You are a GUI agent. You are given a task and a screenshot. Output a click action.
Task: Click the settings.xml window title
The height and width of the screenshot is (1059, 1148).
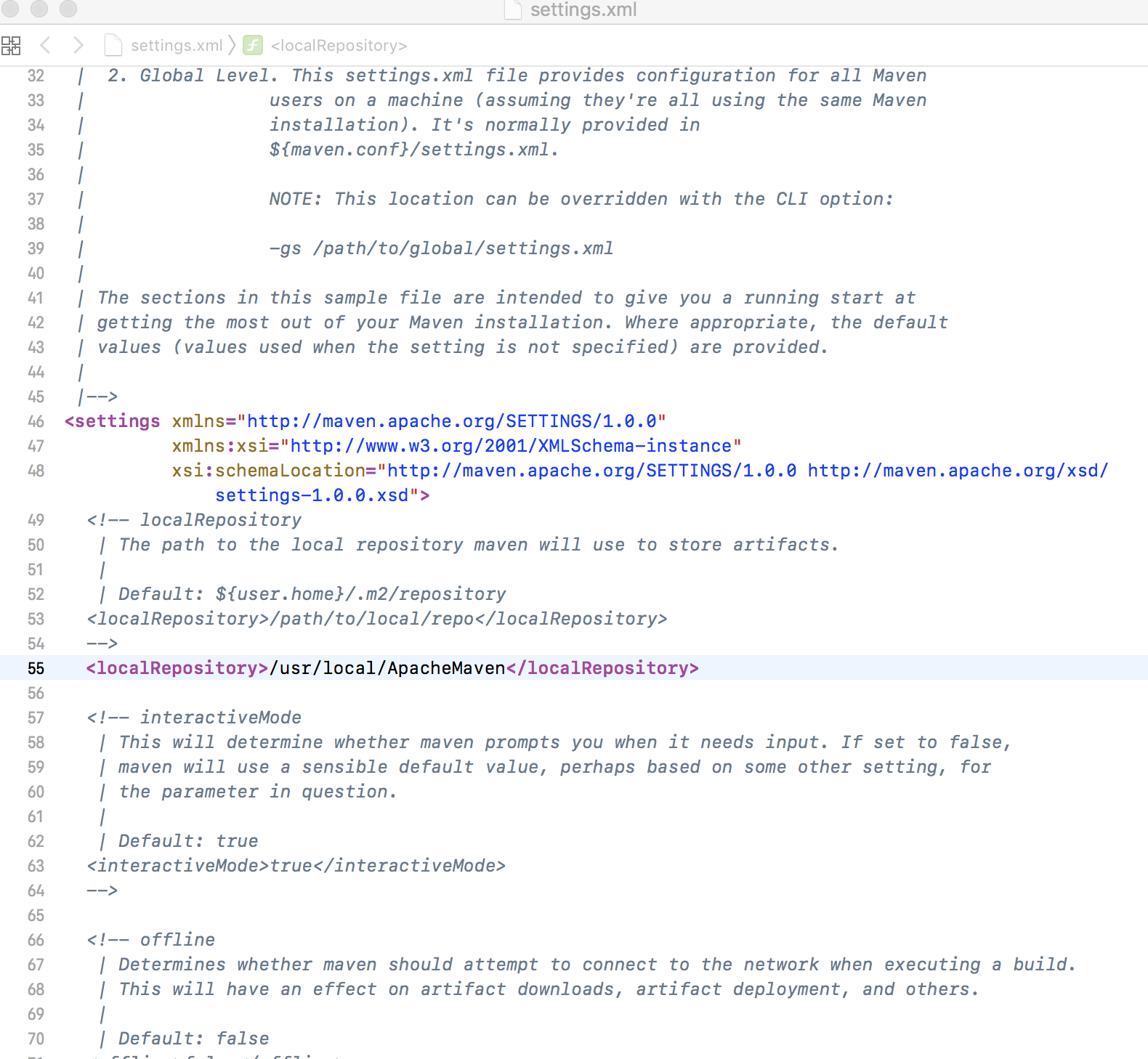click(x=583, y=9)
